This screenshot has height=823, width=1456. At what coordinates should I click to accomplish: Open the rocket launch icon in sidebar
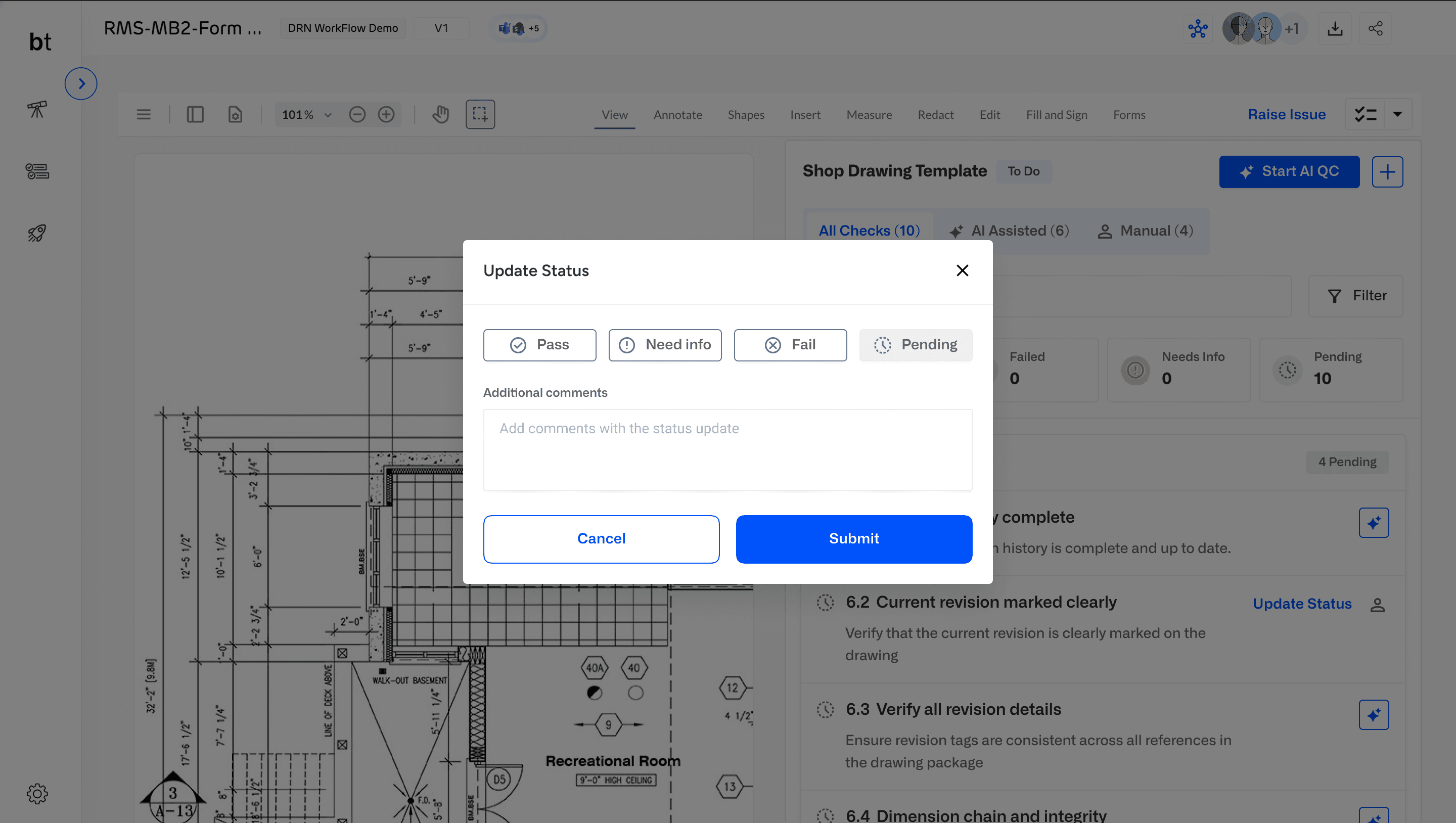37,233
